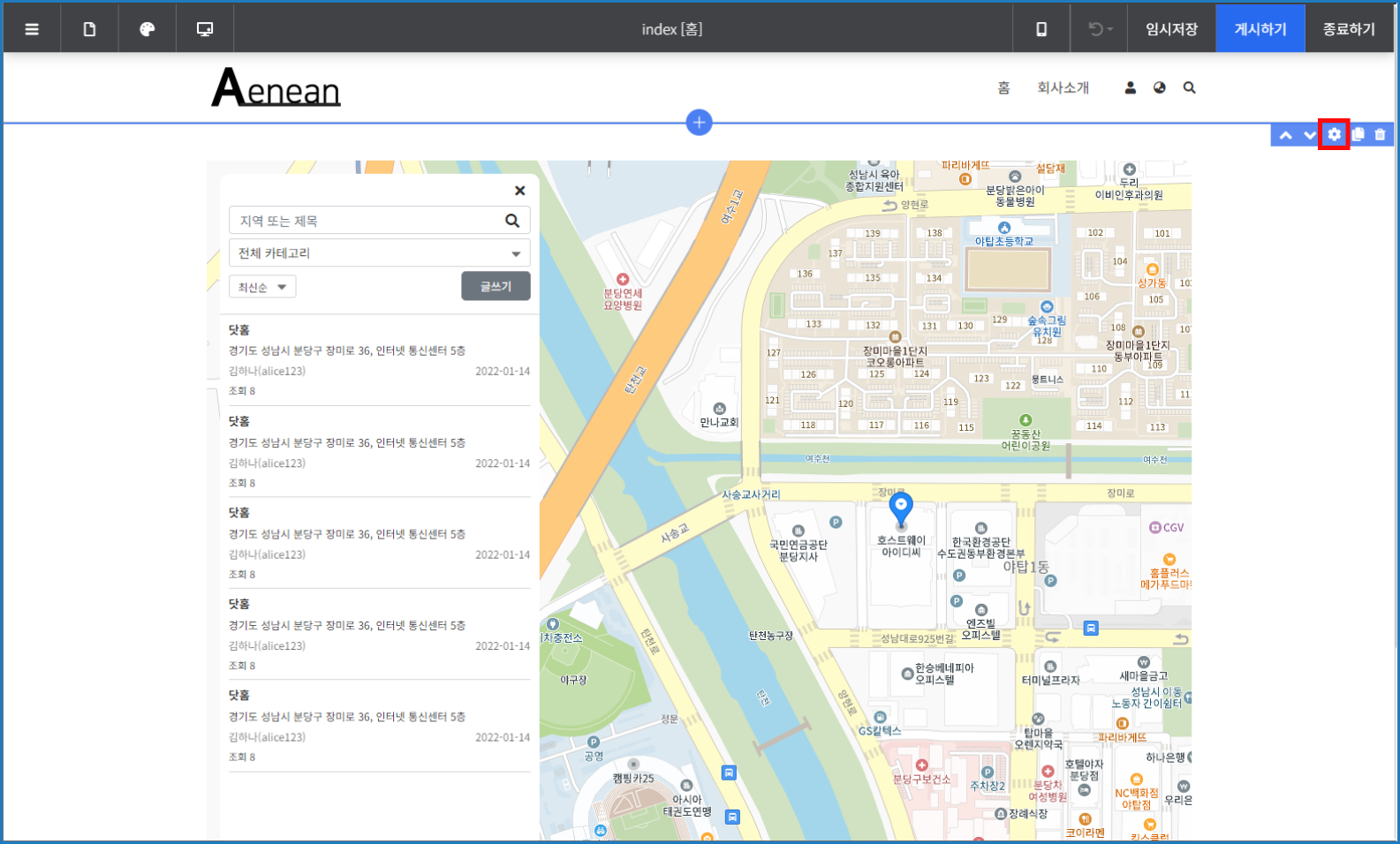This screenshot has height=844, width=1400.
Task: Open the 최신순 sort dropdown
Action: [262, 287]
